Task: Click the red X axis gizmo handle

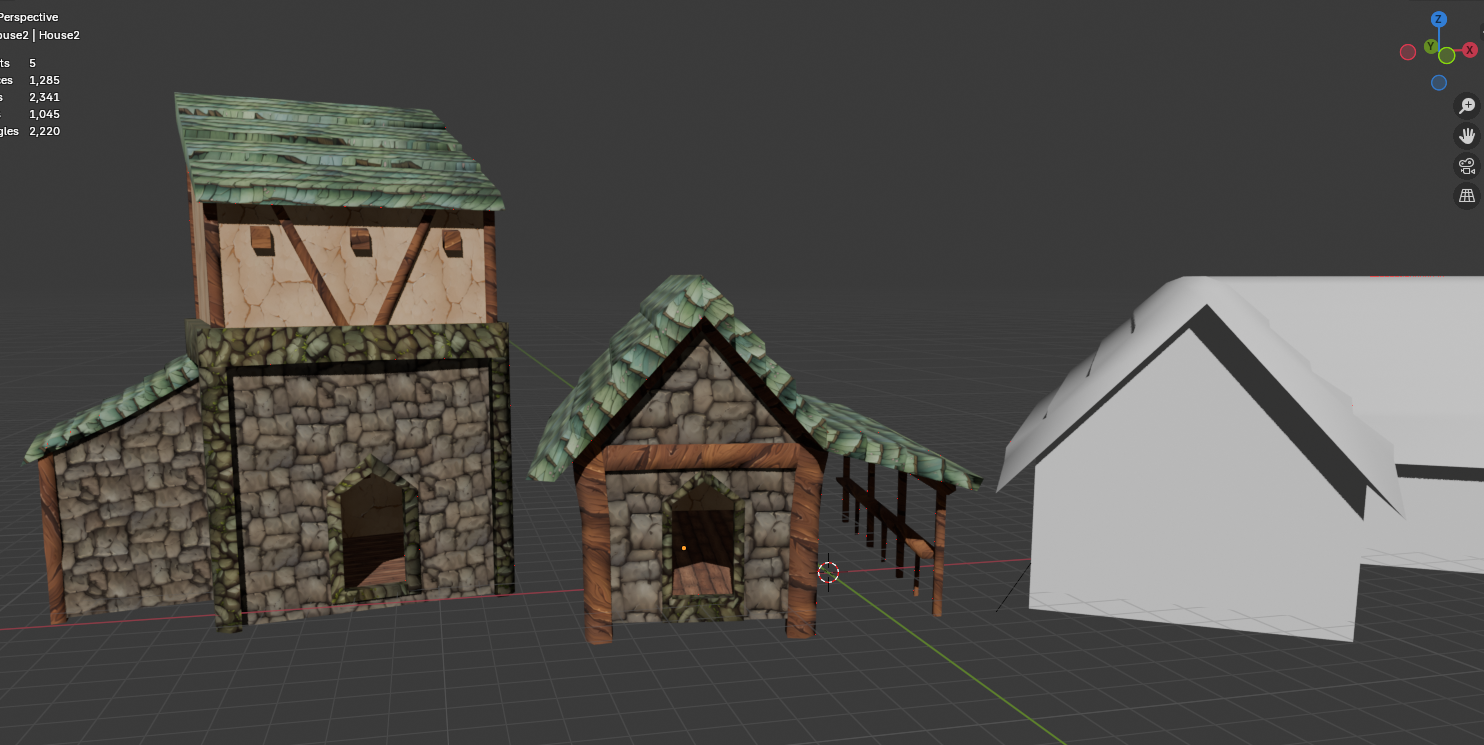Action: 1469,50
